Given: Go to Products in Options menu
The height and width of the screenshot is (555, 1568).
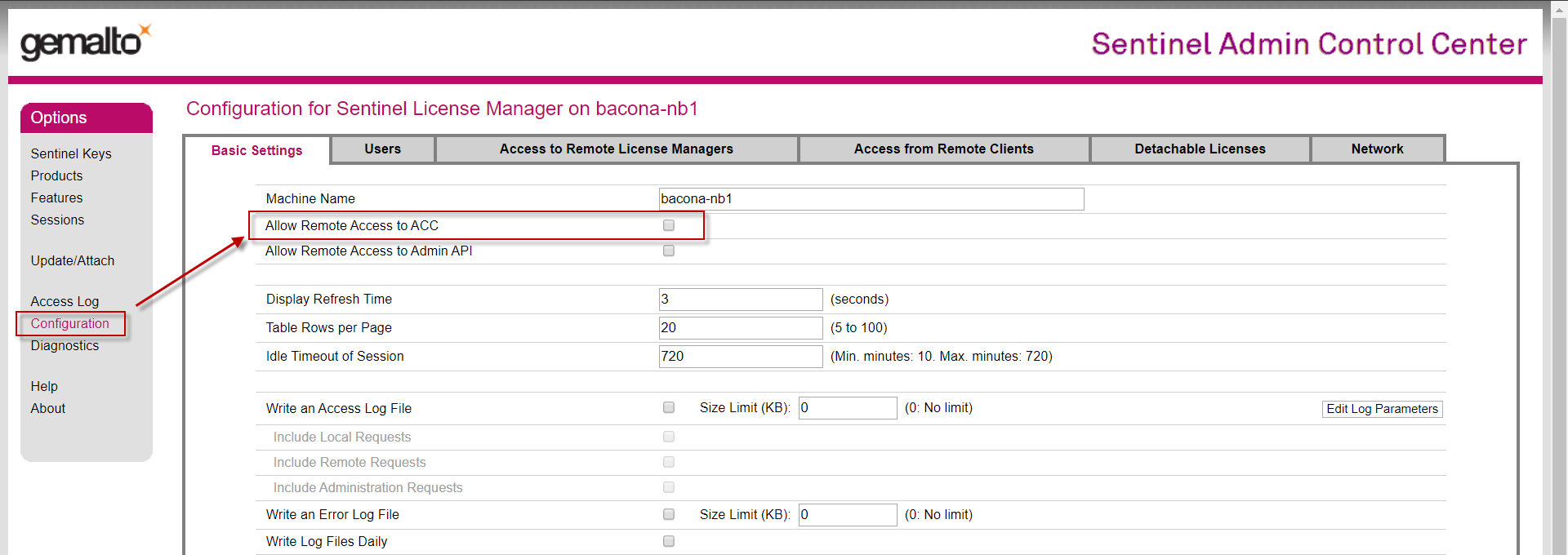Looking at the screenshot, I should click(56, 175).
